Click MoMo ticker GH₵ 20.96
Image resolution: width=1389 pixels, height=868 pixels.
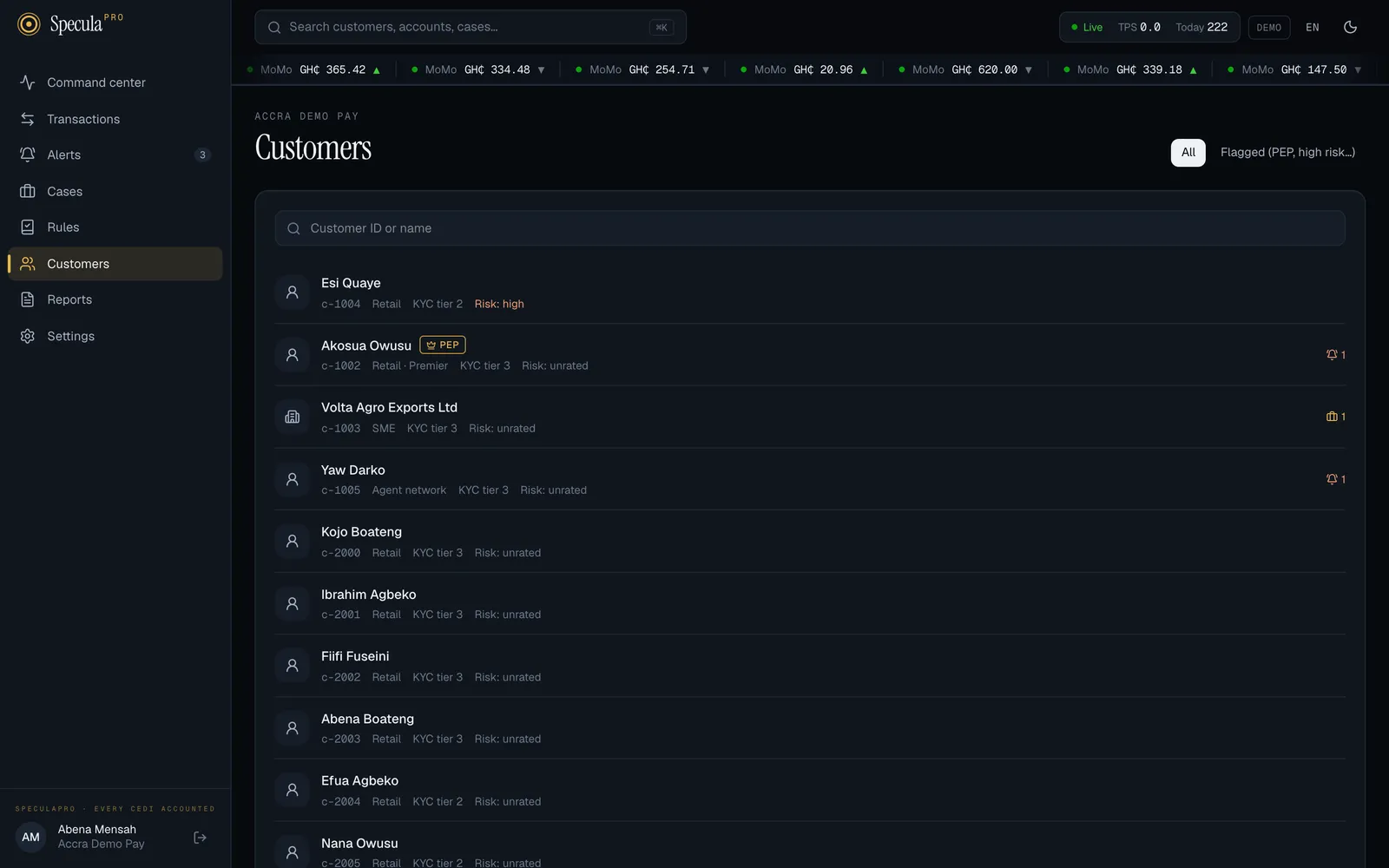[x=804, y=69]
